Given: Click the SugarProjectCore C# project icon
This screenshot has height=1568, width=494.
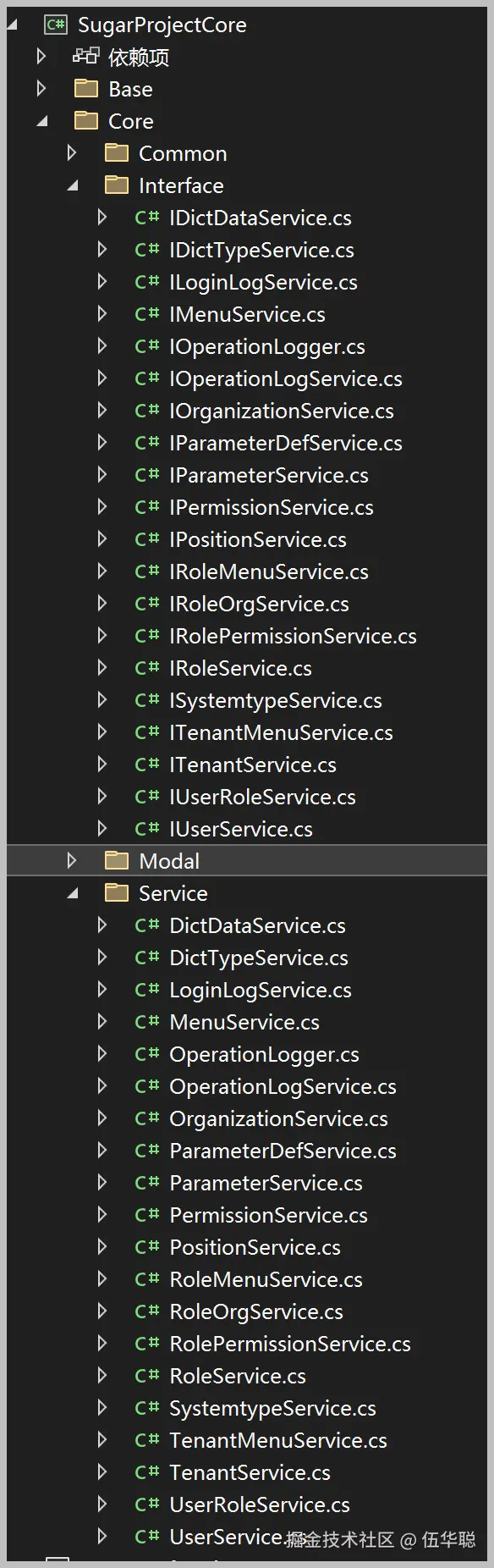Looking at the screenshot, I should pyautogui.click(x=56, y=25).
